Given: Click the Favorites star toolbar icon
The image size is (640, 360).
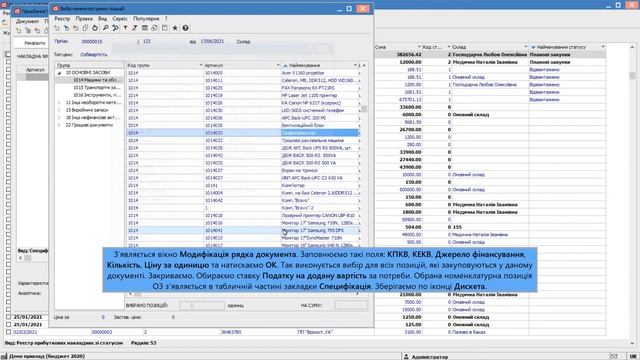Looking at the screenshot, I should [175, 28].
